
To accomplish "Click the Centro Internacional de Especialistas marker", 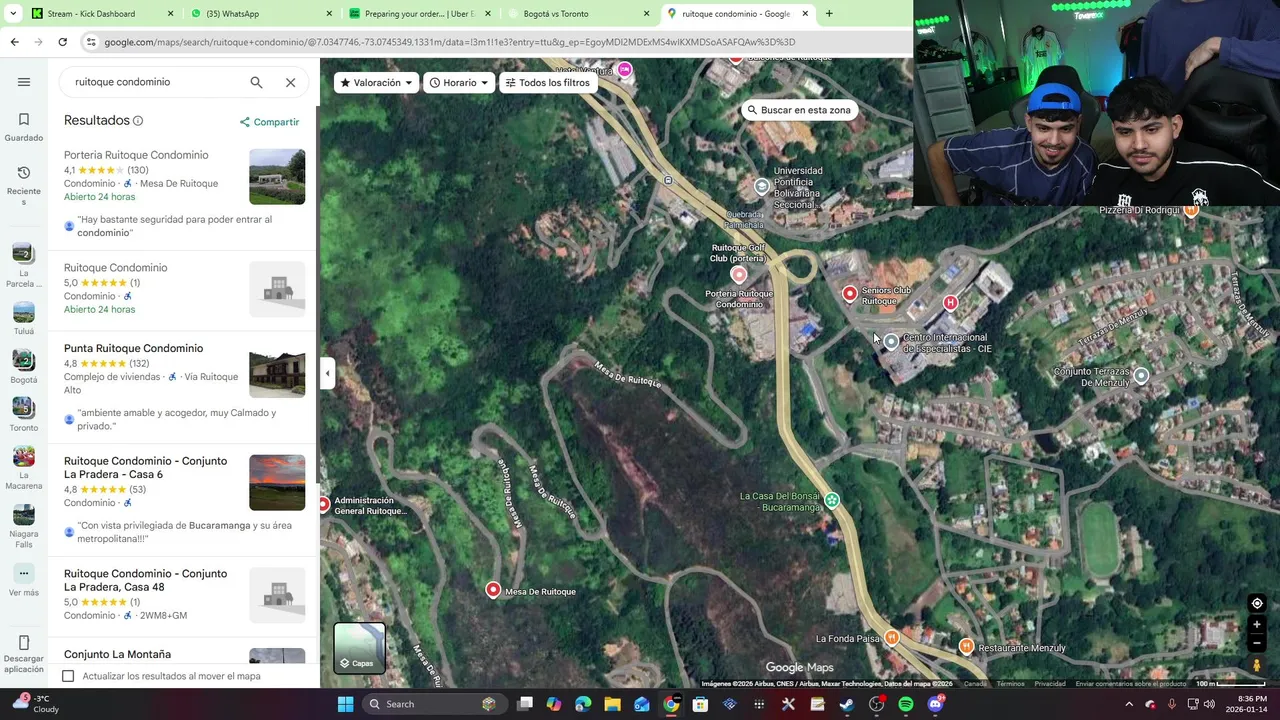I will click(891, 342).
